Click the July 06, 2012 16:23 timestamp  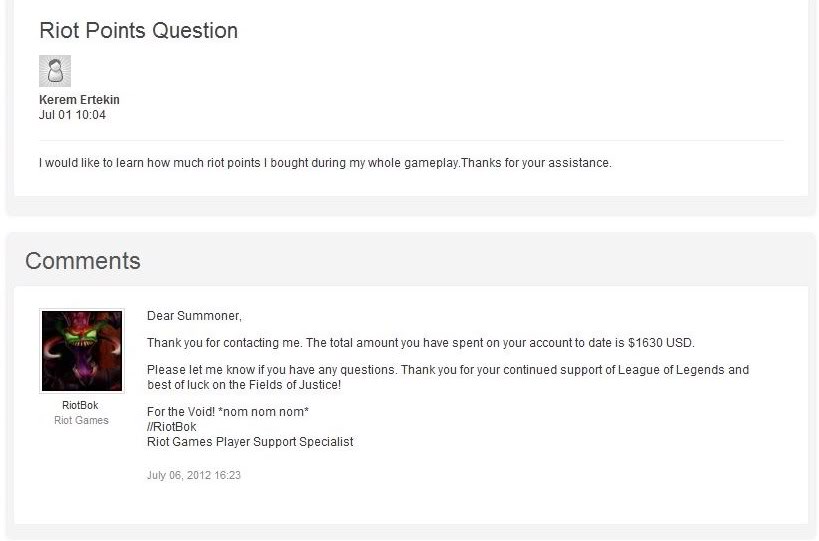pos(194,475)
